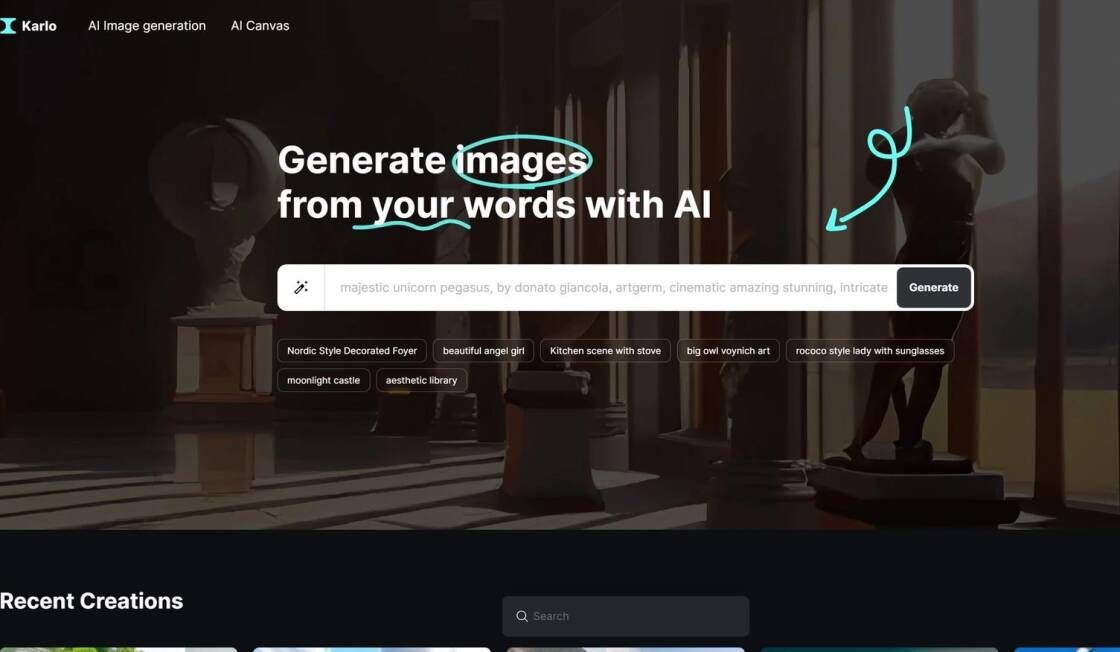Select the big owl voynich art chip
Viewport: 1120px width, 652px height.
[728, 351]
